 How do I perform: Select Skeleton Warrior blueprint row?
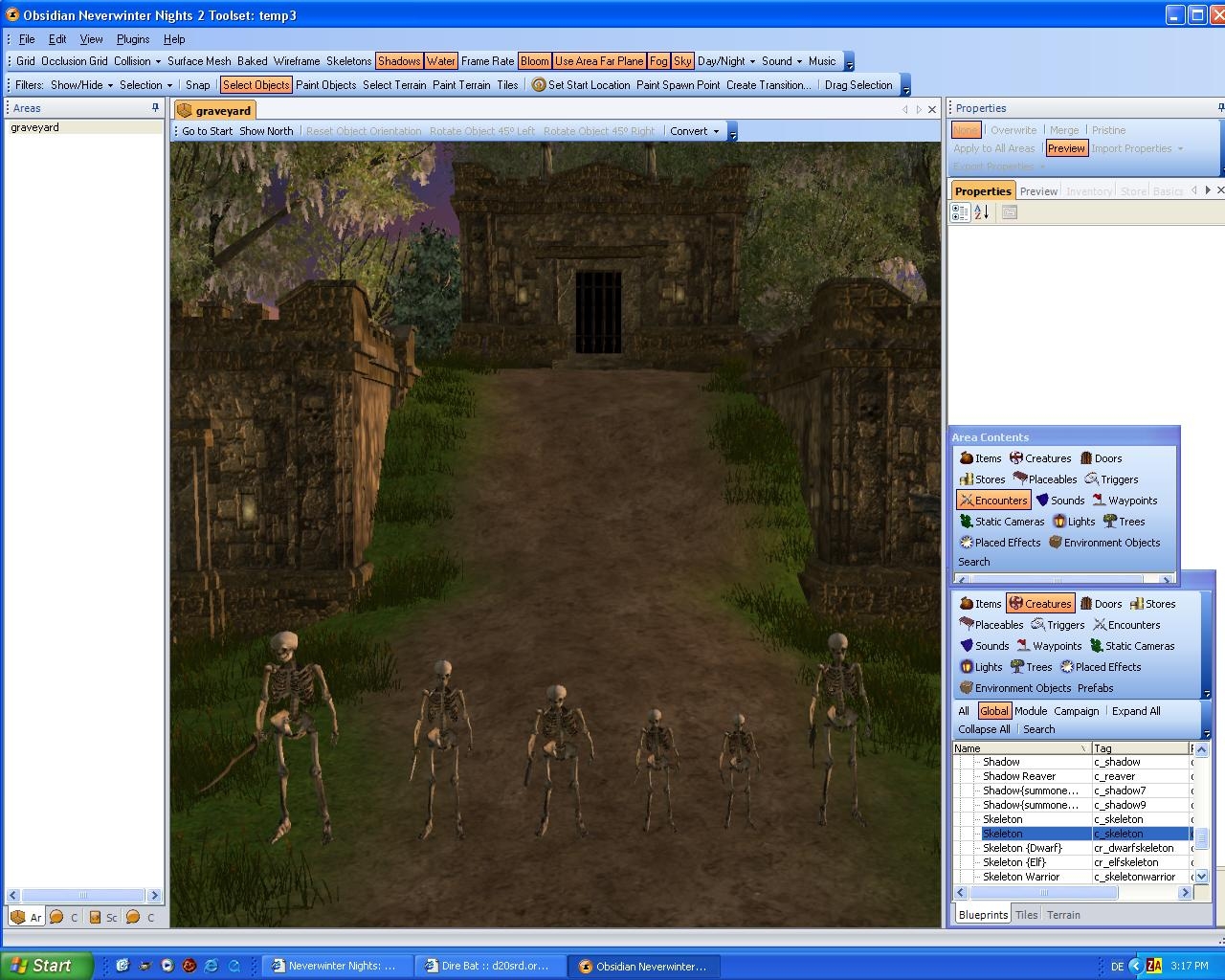[x=1021, y=877]
